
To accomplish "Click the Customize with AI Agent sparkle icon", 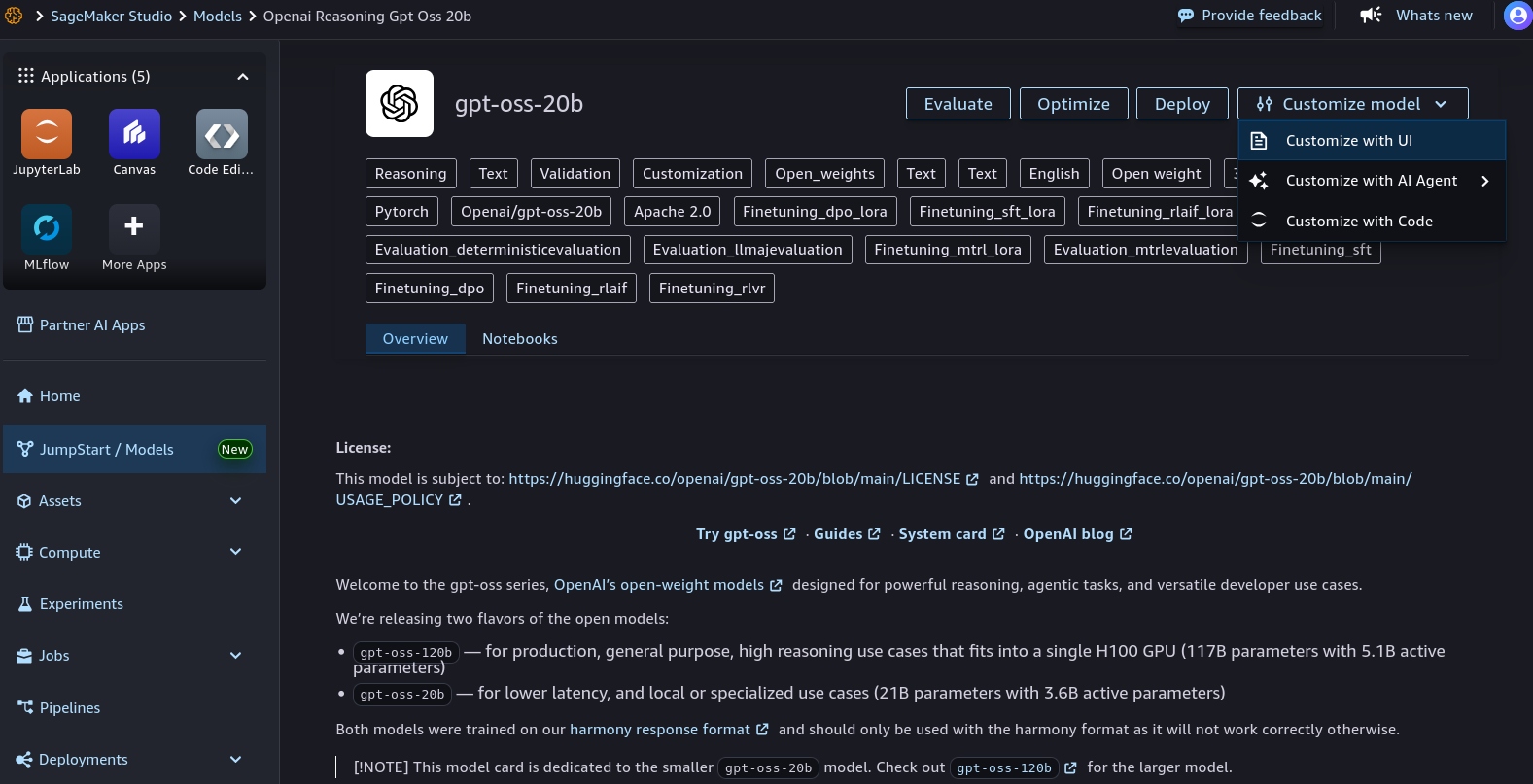I will click(x=1259, y=181).
